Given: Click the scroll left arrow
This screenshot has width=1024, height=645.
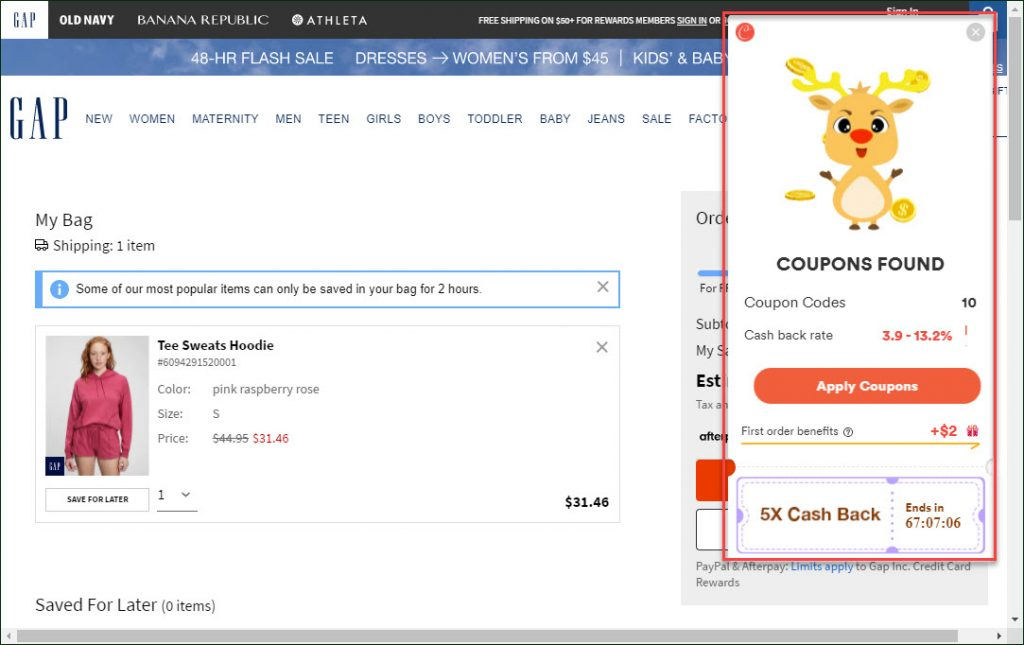Looking at the screenshot, I should click(8, 636).
